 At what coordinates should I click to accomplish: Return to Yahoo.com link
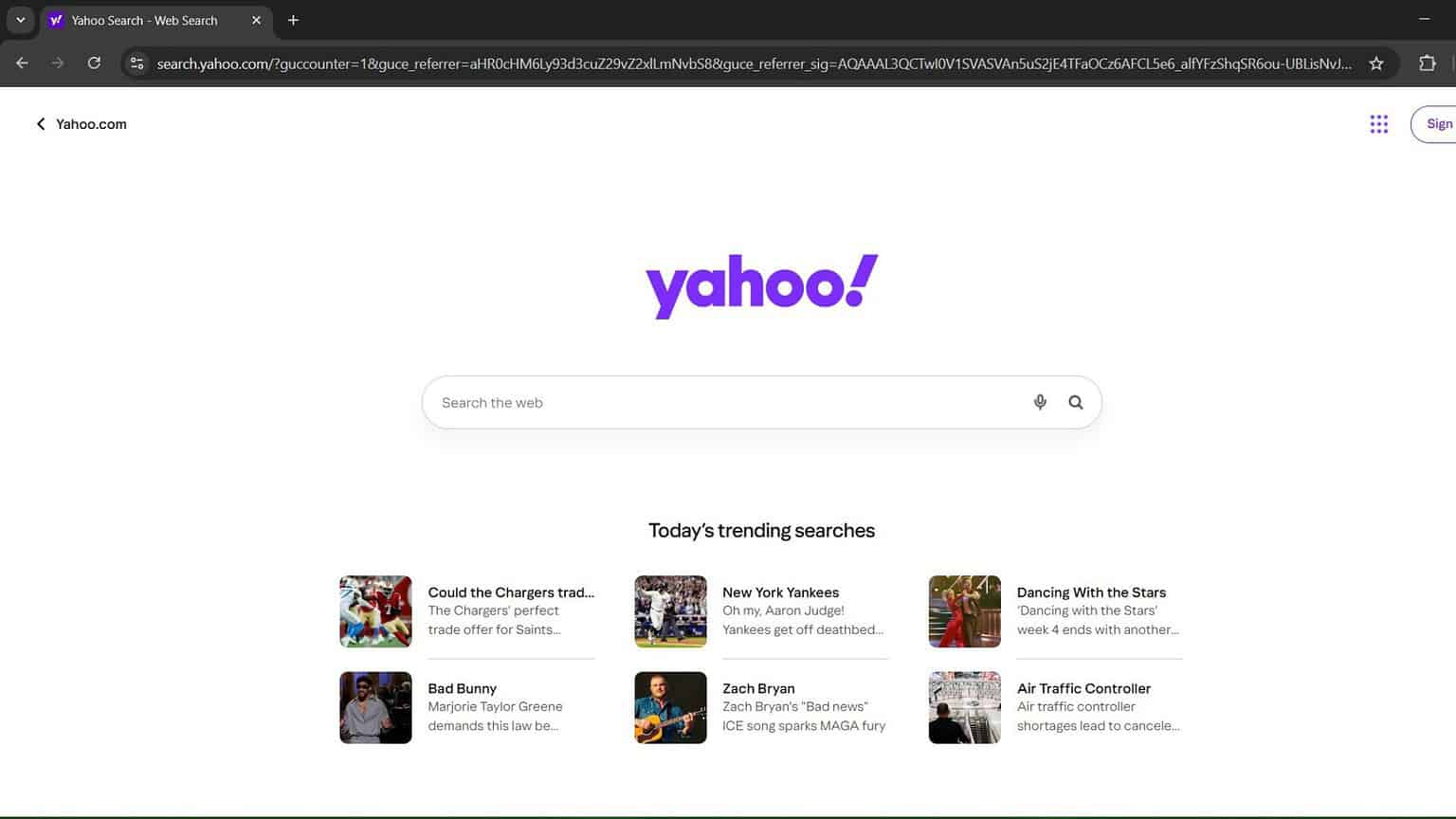pos(81,124)
